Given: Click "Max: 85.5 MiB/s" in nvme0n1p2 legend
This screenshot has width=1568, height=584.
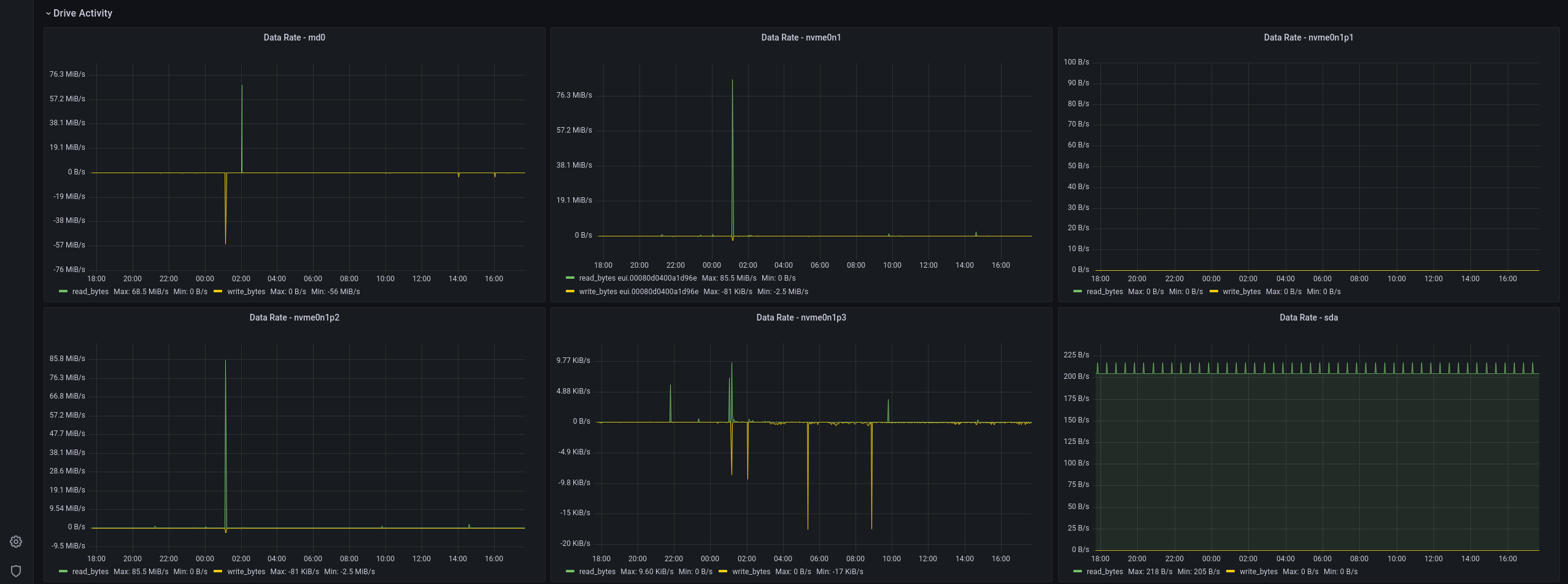Looking at the screenshot, I should tap(141, 572).
